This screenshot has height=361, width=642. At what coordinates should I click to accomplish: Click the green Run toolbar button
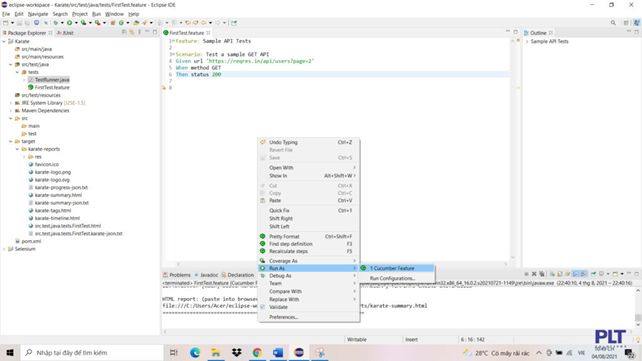pos(69,23)
